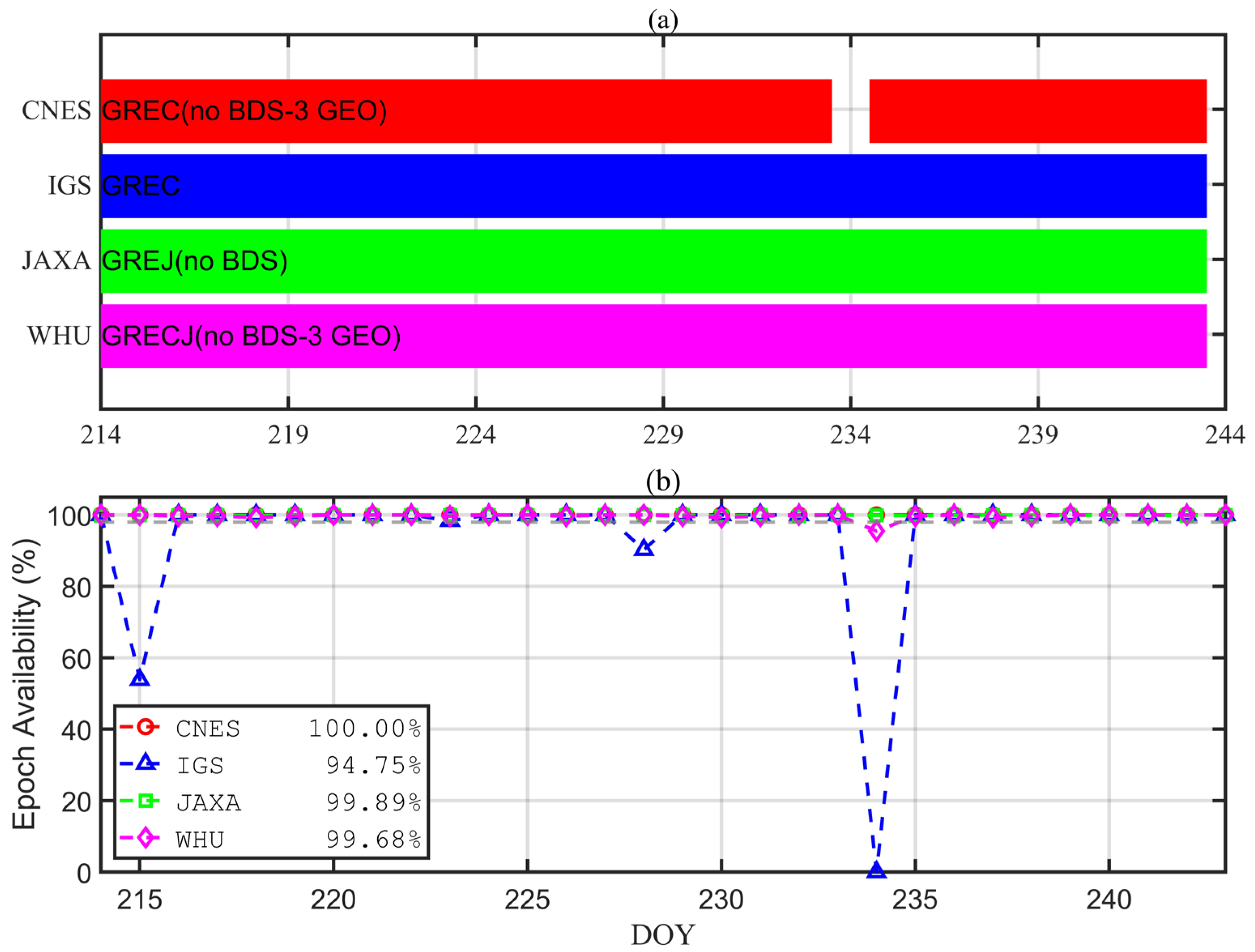Click IGS triangle marker near 90 percent
The height and width of the screenshot is (952, 1255).
point(644,548)
